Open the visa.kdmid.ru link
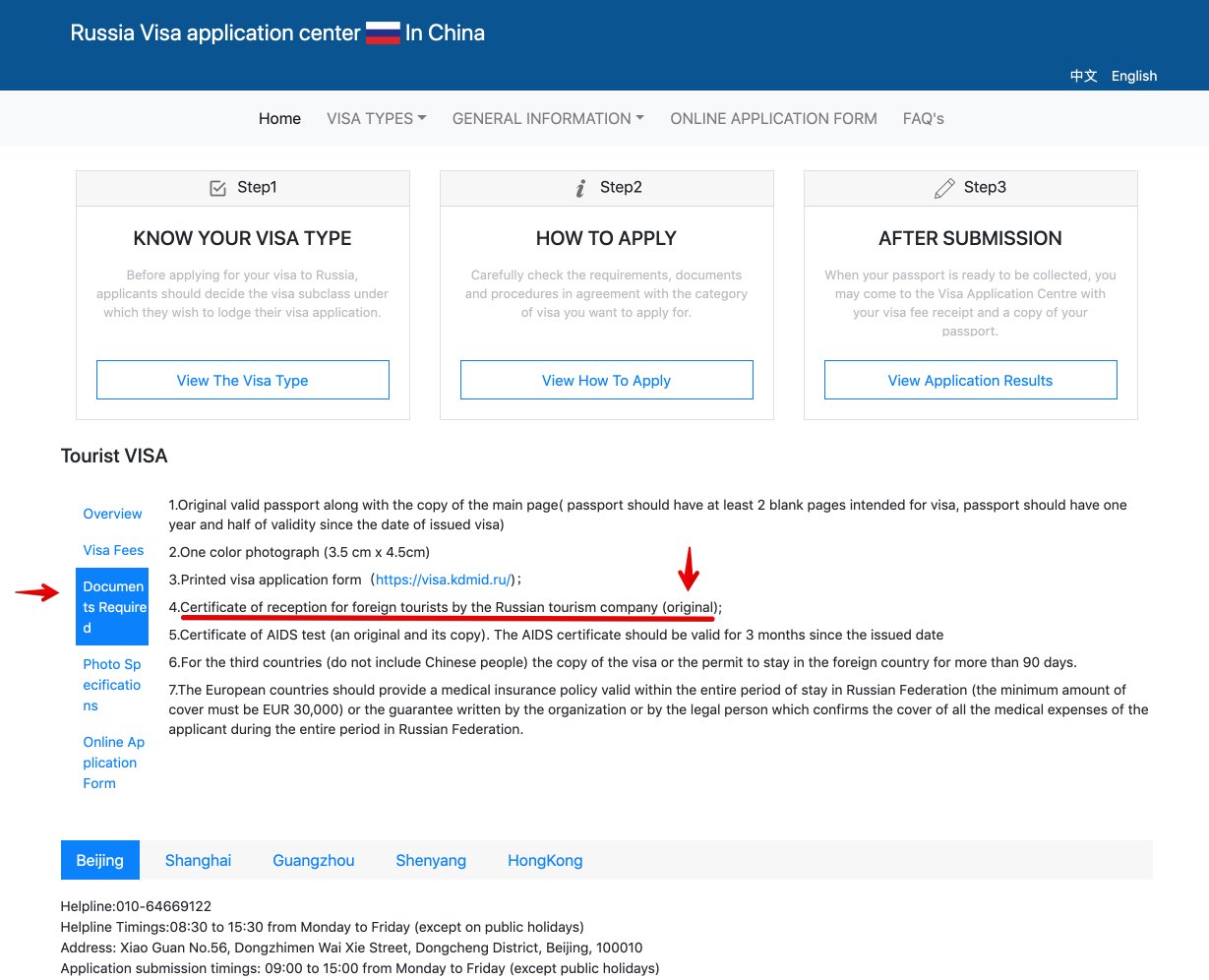The width and height of the screenshot is (1209, 980). tap(444, 580)
